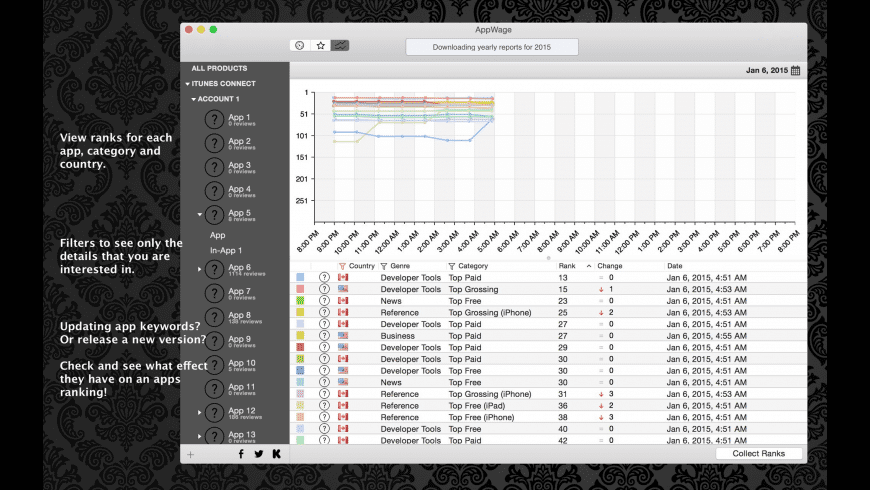Click the K icon beside Twitter
The width and height of the screenshot is (870, 490).
click(x=276, y=454)
